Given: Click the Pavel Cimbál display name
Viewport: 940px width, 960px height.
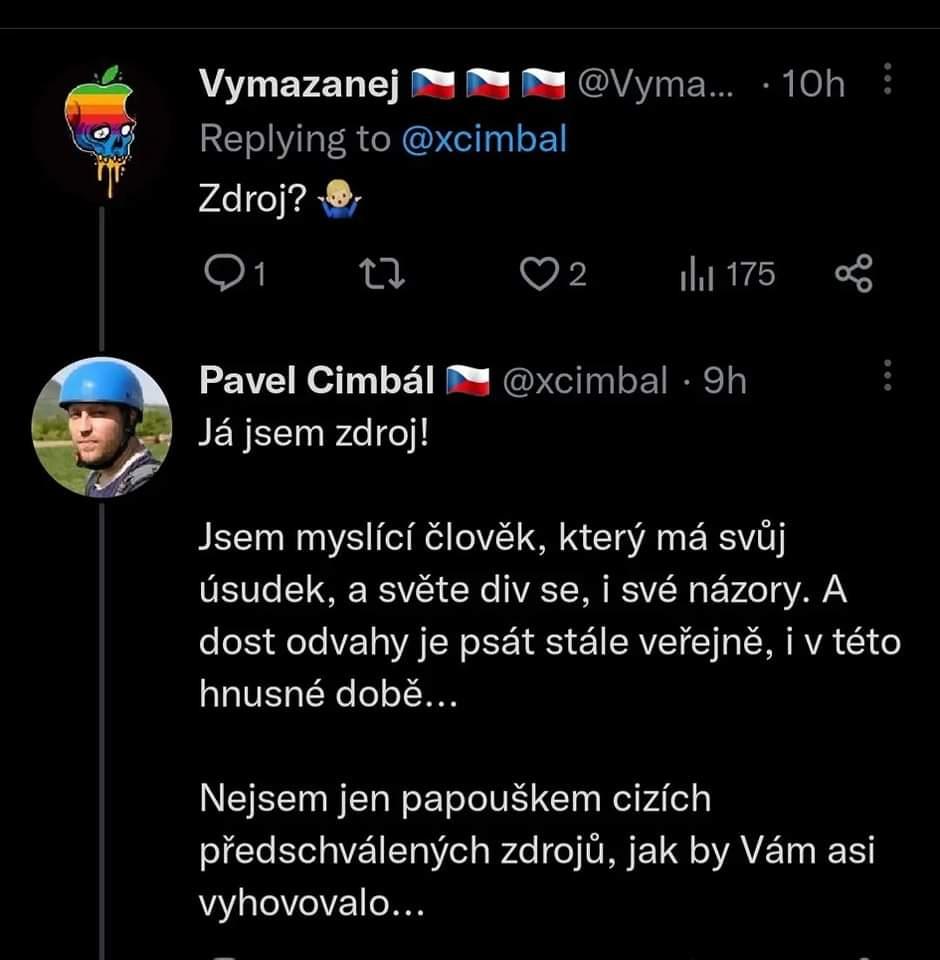Looking at the screenshot, I should point(317,381).
